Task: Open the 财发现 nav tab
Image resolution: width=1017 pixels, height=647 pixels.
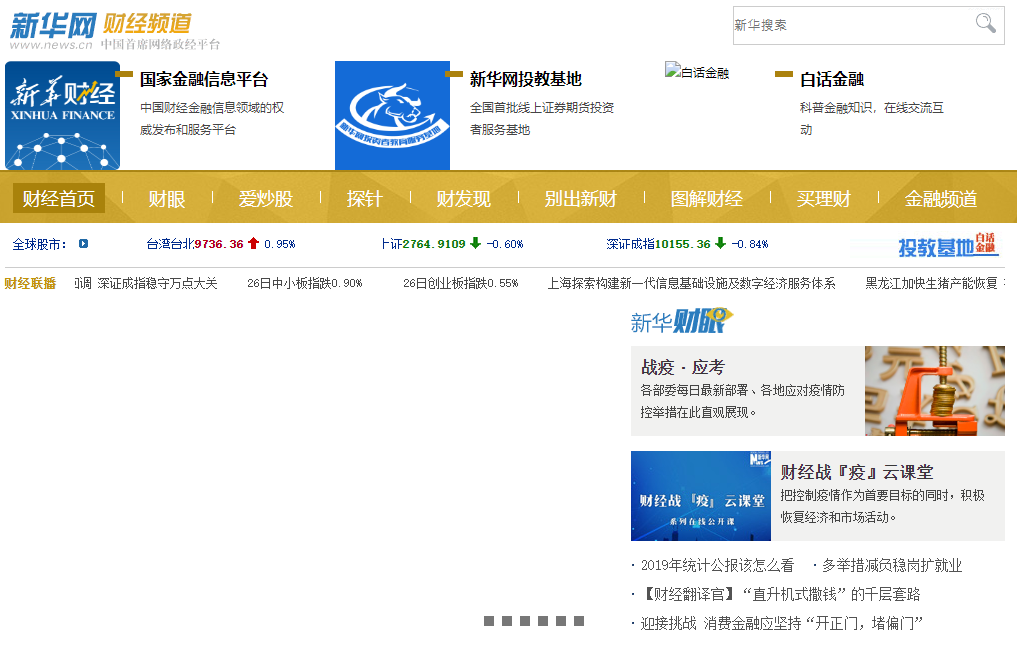Action: coord(463,198)
